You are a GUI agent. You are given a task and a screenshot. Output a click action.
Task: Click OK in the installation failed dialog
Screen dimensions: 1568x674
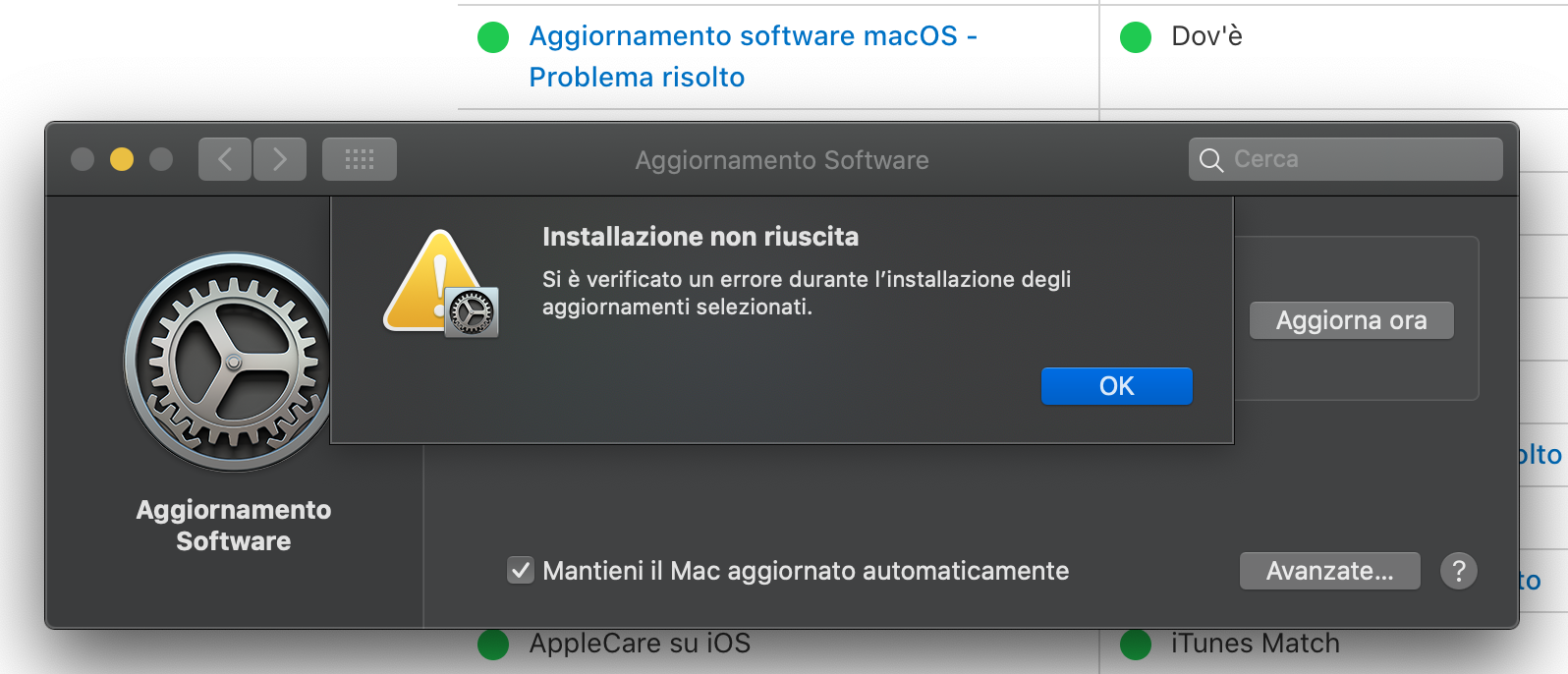[1116, 386]
